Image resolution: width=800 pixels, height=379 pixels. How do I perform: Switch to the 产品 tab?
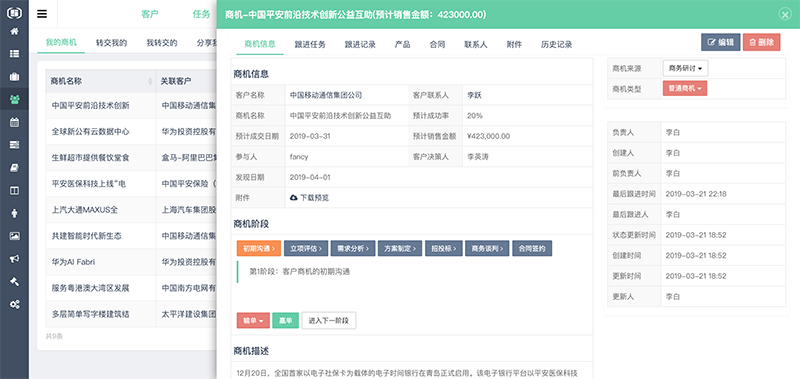pos(402,44)
